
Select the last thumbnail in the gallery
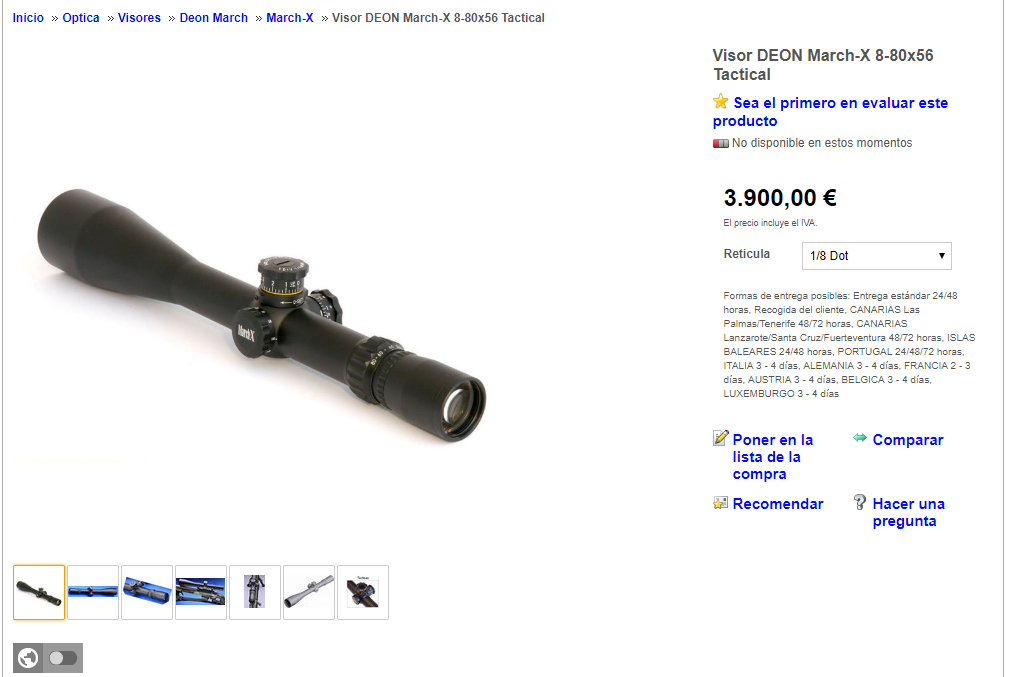click(x=363, y=593)
